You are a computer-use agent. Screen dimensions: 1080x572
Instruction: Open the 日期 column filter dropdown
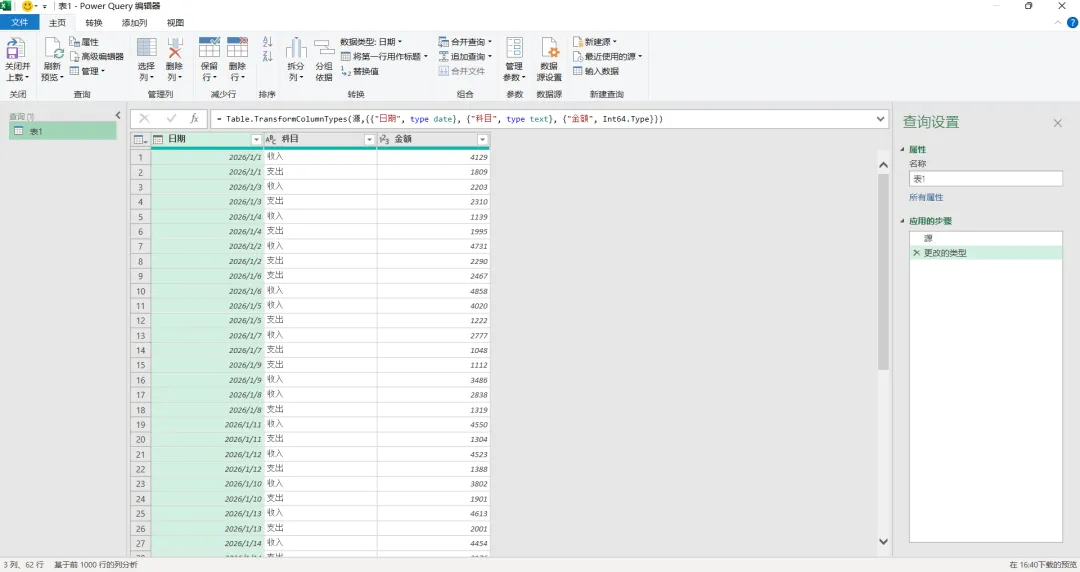(x=256, y=140)
